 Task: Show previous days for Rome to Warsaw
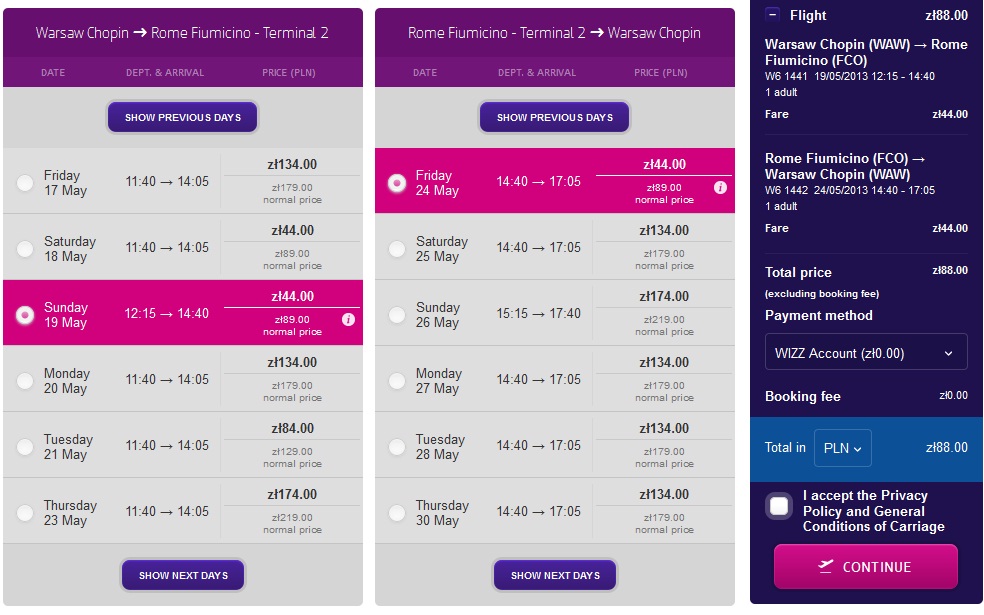tap(555, 117)
